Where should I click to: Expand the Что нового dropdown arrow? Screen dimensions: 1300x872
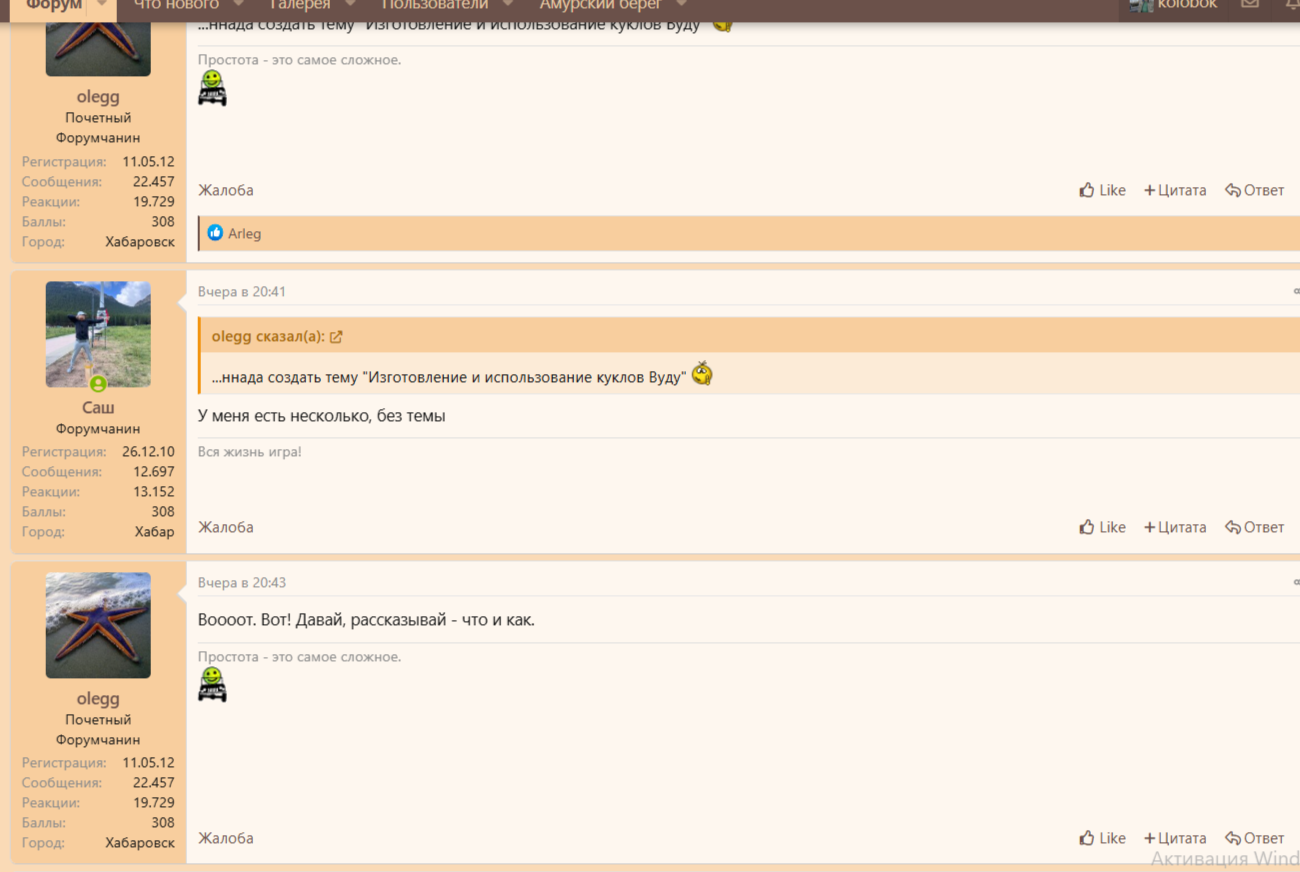pos(237,6)
